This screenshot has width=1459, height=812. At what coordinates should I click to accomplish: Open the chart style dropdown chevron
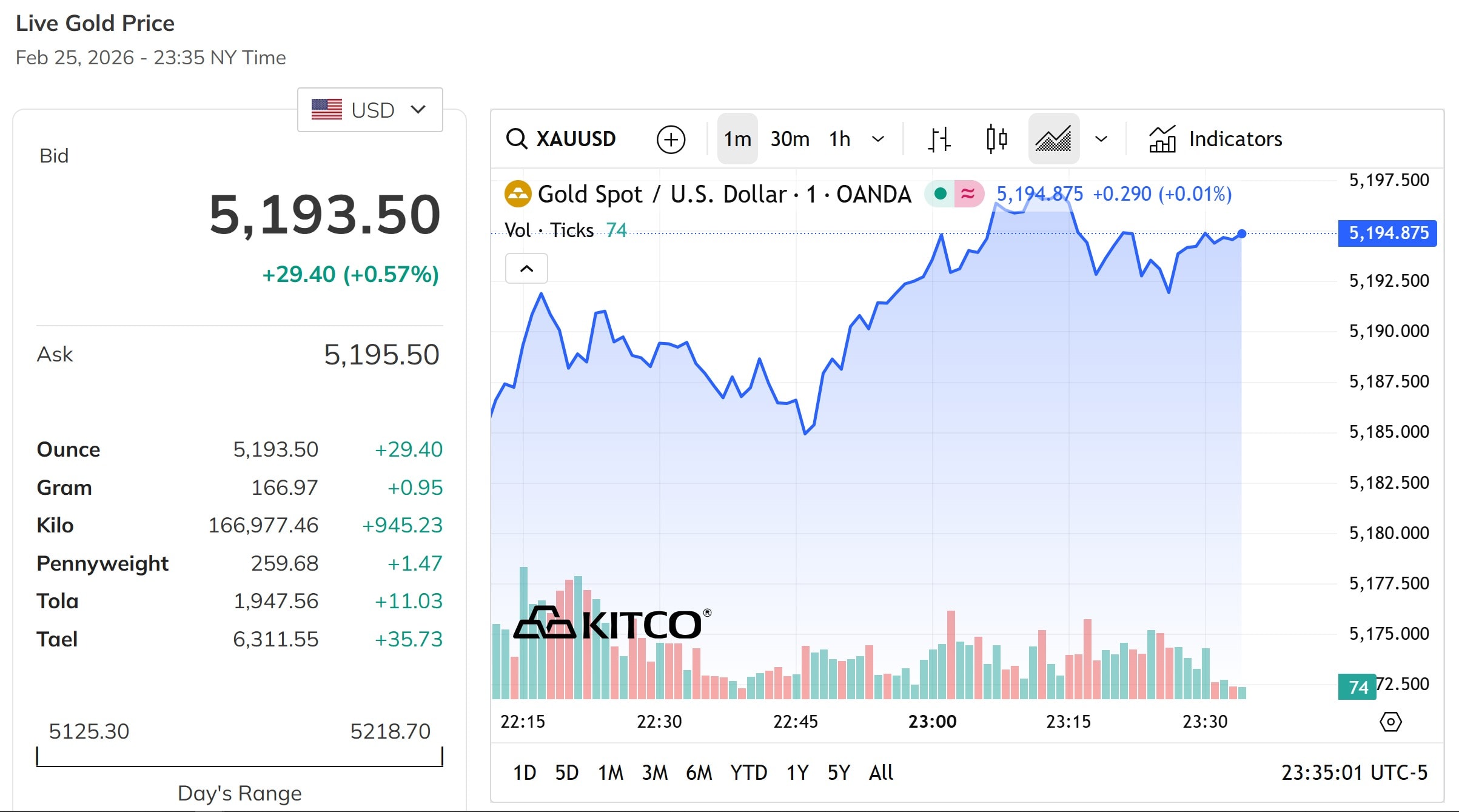(x=1101, y=139)
